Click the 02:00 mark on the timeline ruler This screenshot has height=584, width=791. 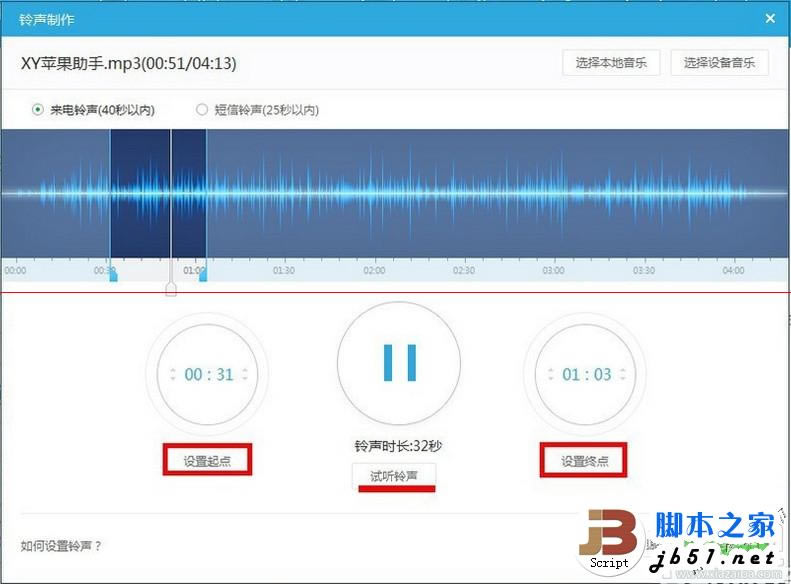[x=373, y=270]
